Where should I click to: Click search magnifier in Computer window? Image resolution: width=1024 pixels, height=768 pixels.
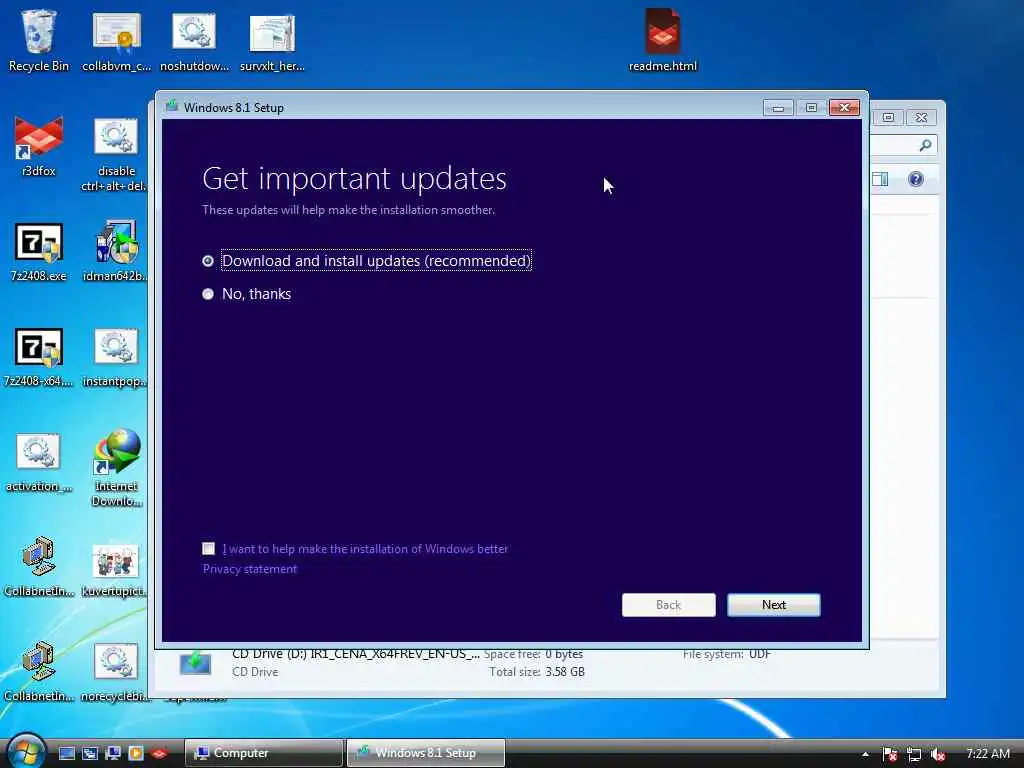click(x=925, y=145)
